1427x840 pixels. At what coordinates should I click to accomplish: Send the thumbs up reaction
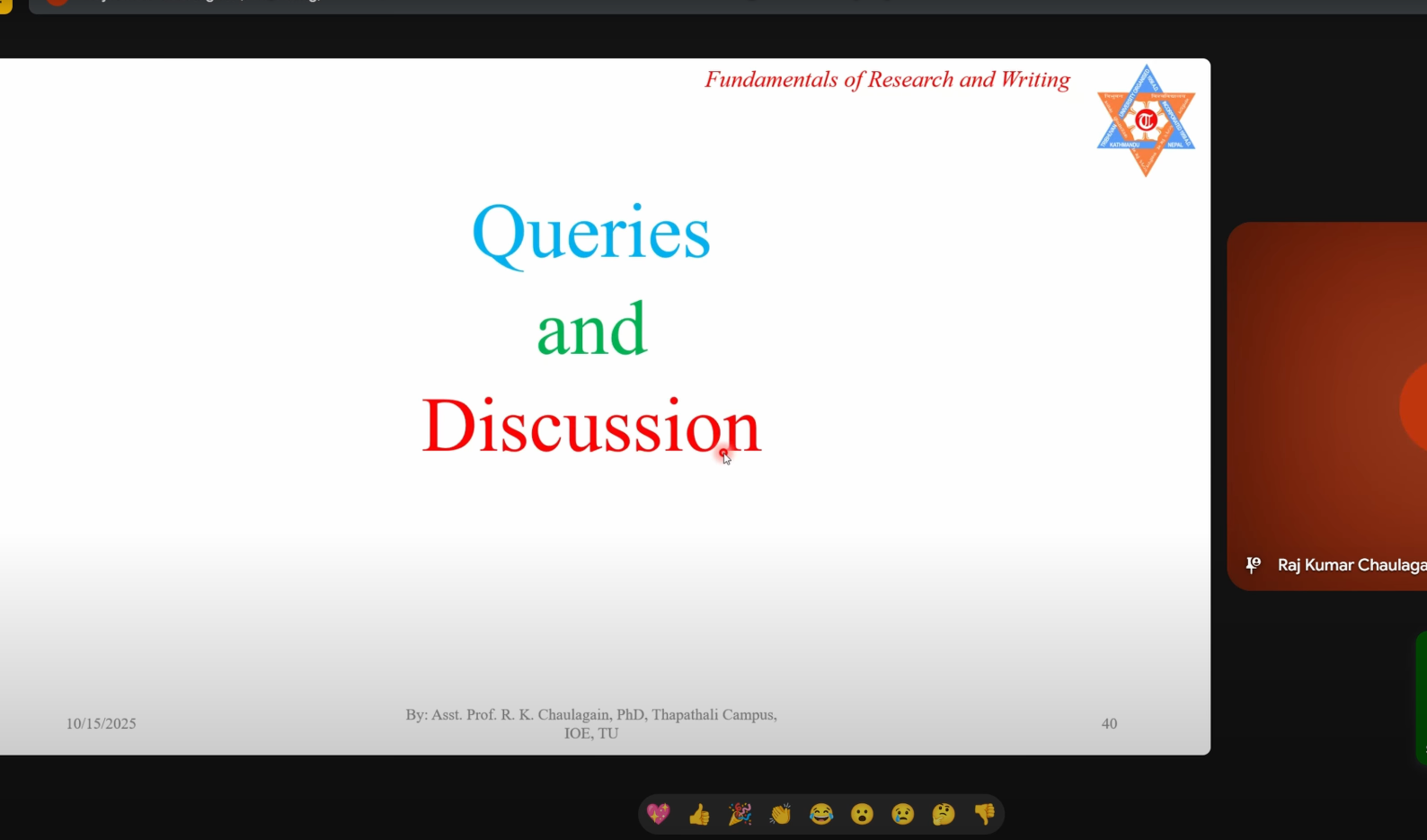tap(699, 814)
